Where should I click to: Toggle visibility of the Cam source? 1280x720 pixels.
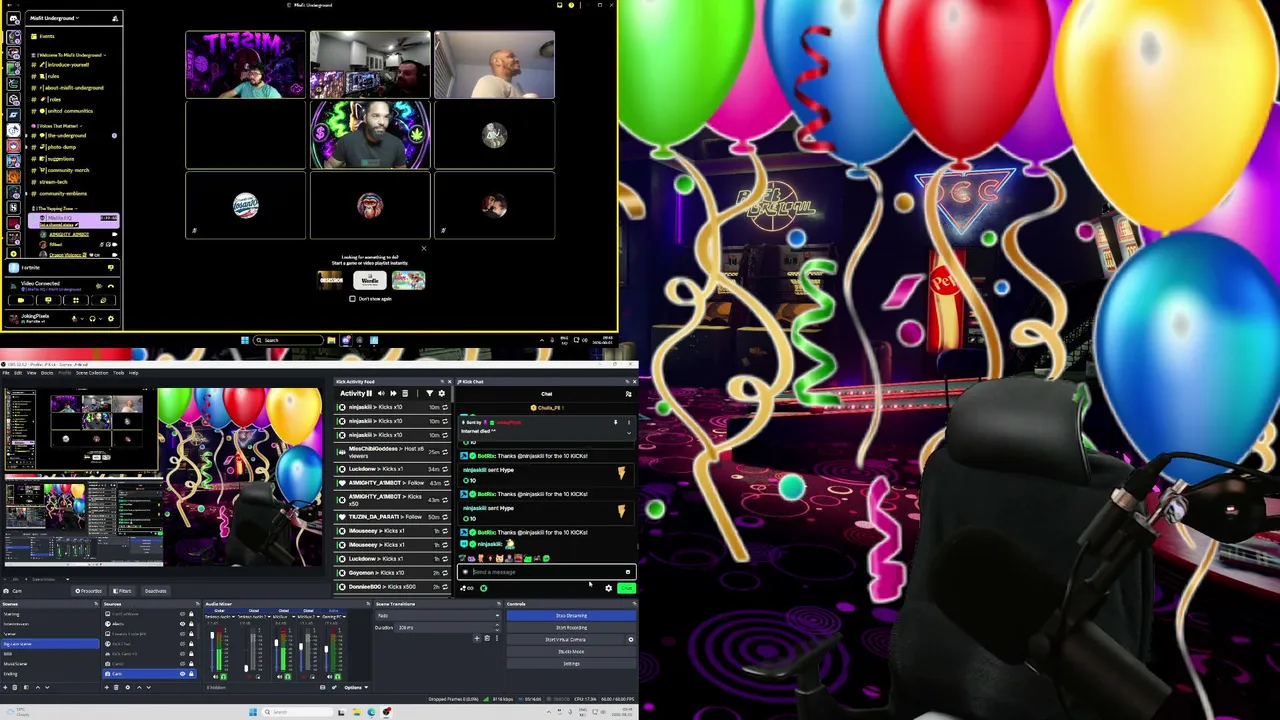tap(182, 674)
